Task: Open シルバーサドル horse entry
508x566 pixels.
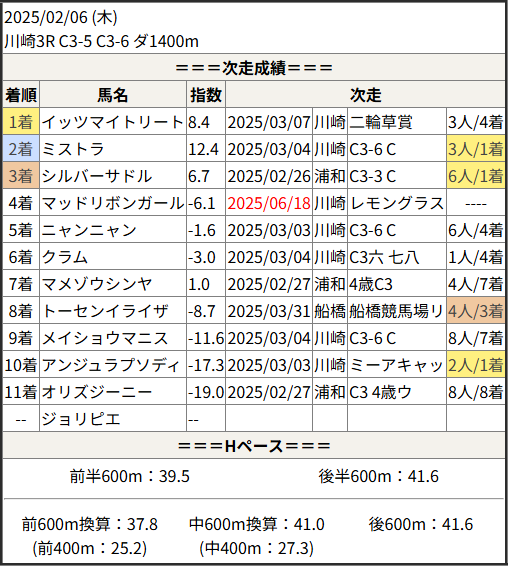Action: [113, 176]
